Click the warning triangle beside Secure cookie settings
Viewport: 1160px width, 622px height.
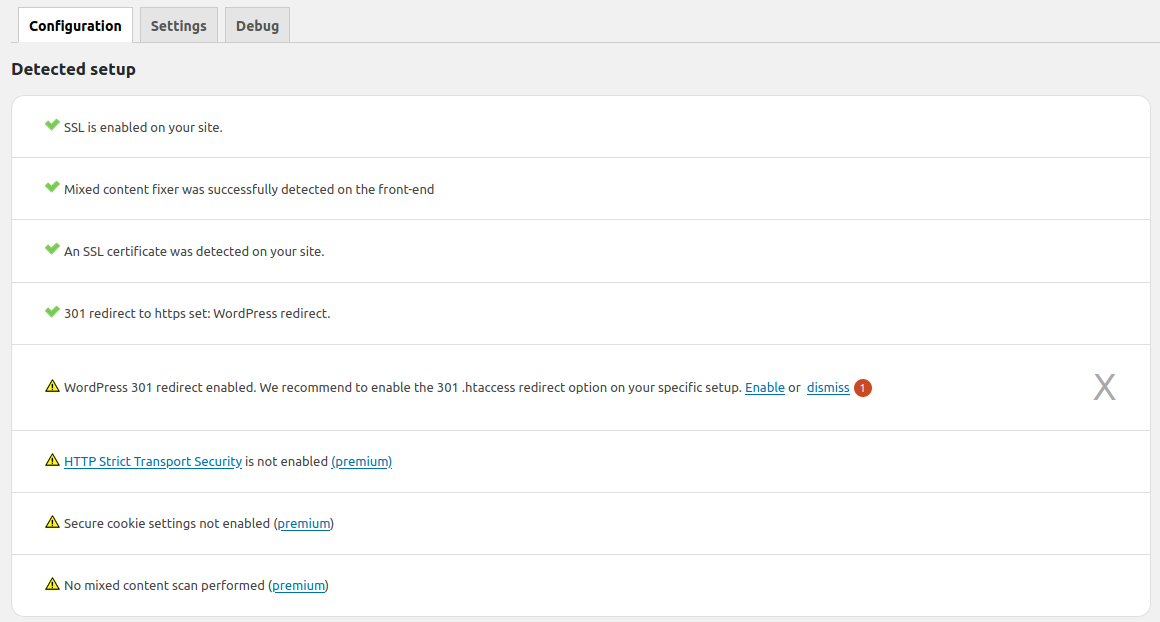tap(53, 522)
